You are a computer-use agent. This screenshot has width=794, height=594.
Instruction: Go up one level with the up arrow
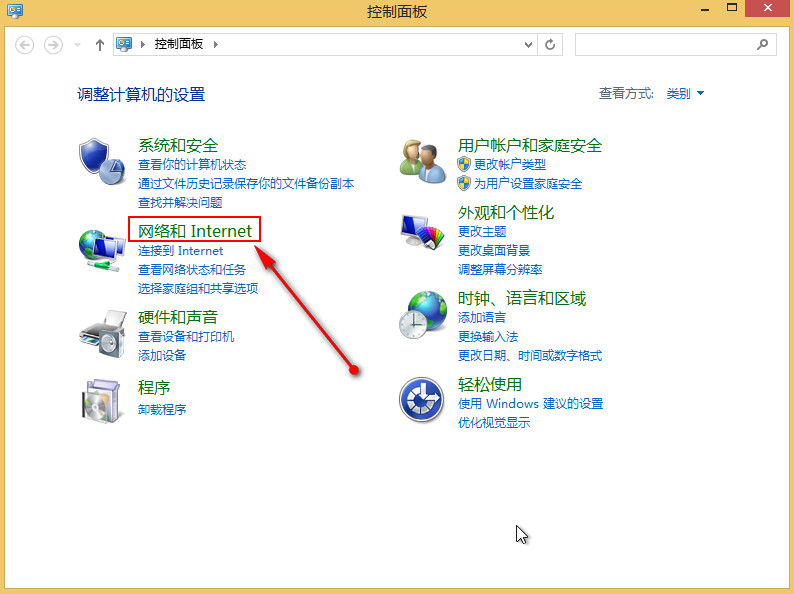(x=100, y=45)
